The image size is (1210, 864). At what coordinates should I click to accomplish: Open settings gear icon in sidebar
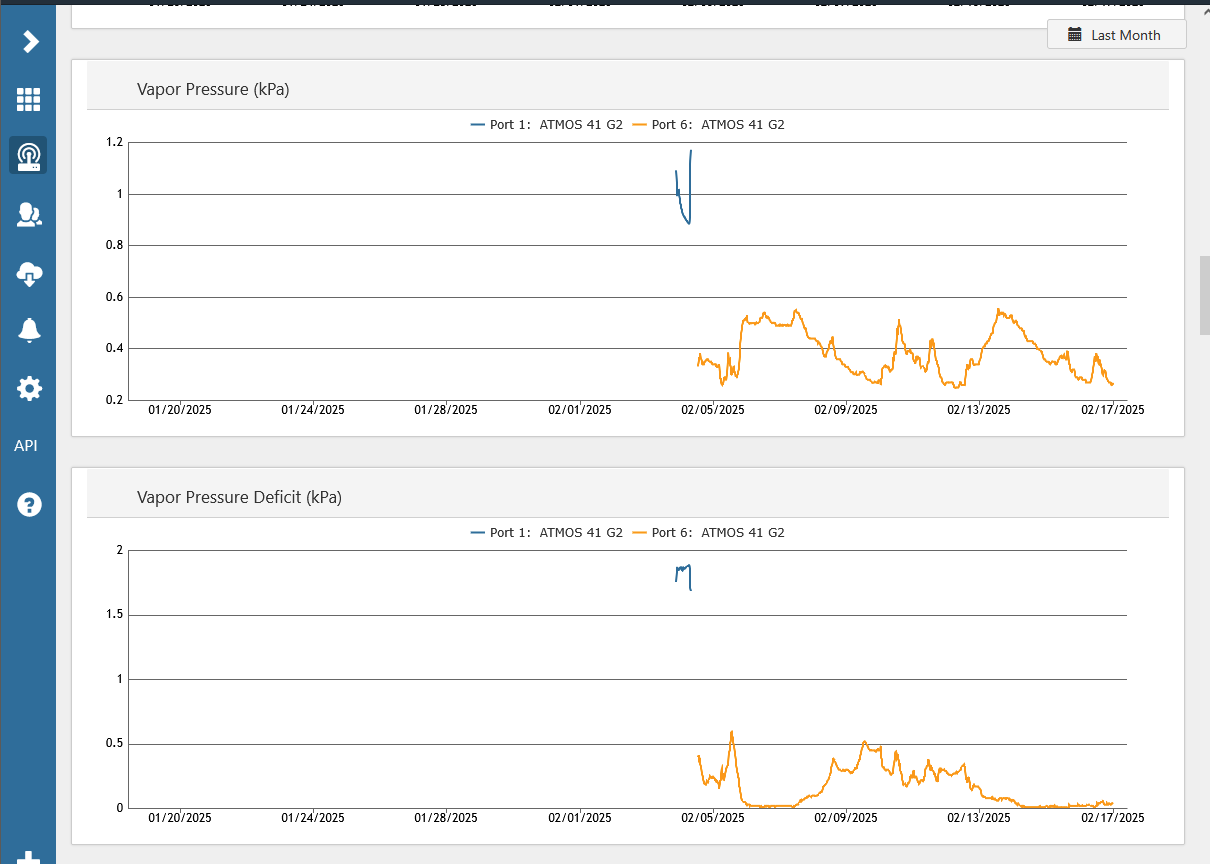29,388
